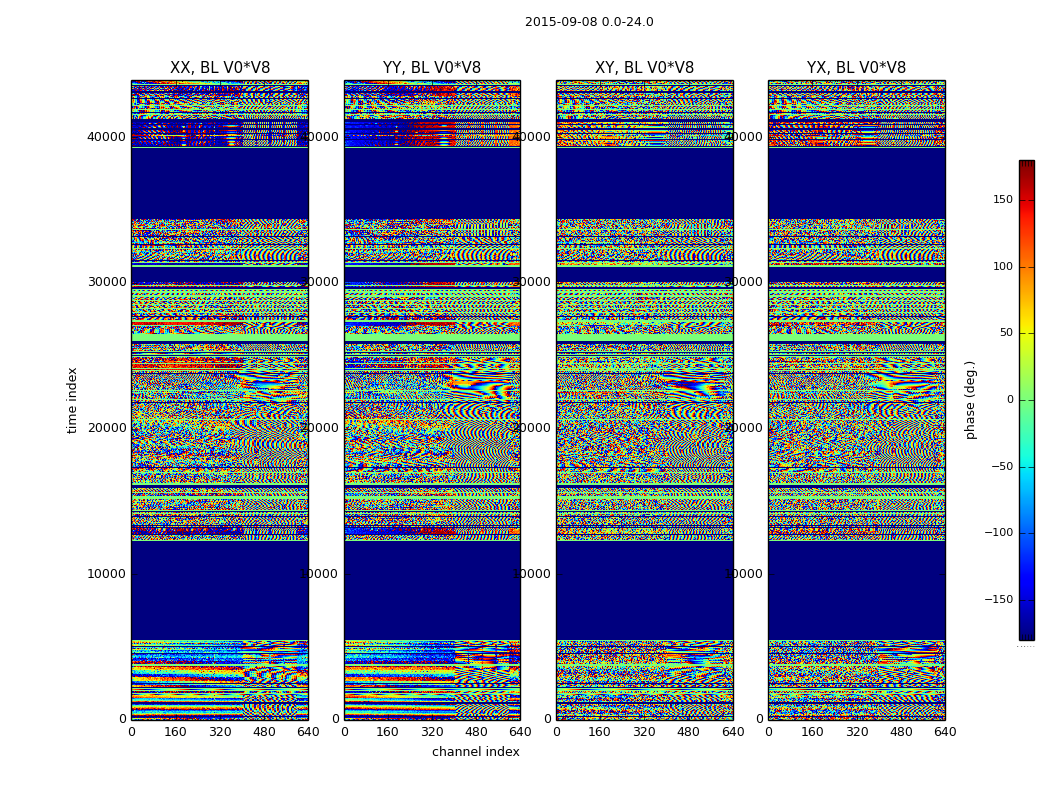Click the XY, BL V0*V8 panel title

[x=644, y=68]
